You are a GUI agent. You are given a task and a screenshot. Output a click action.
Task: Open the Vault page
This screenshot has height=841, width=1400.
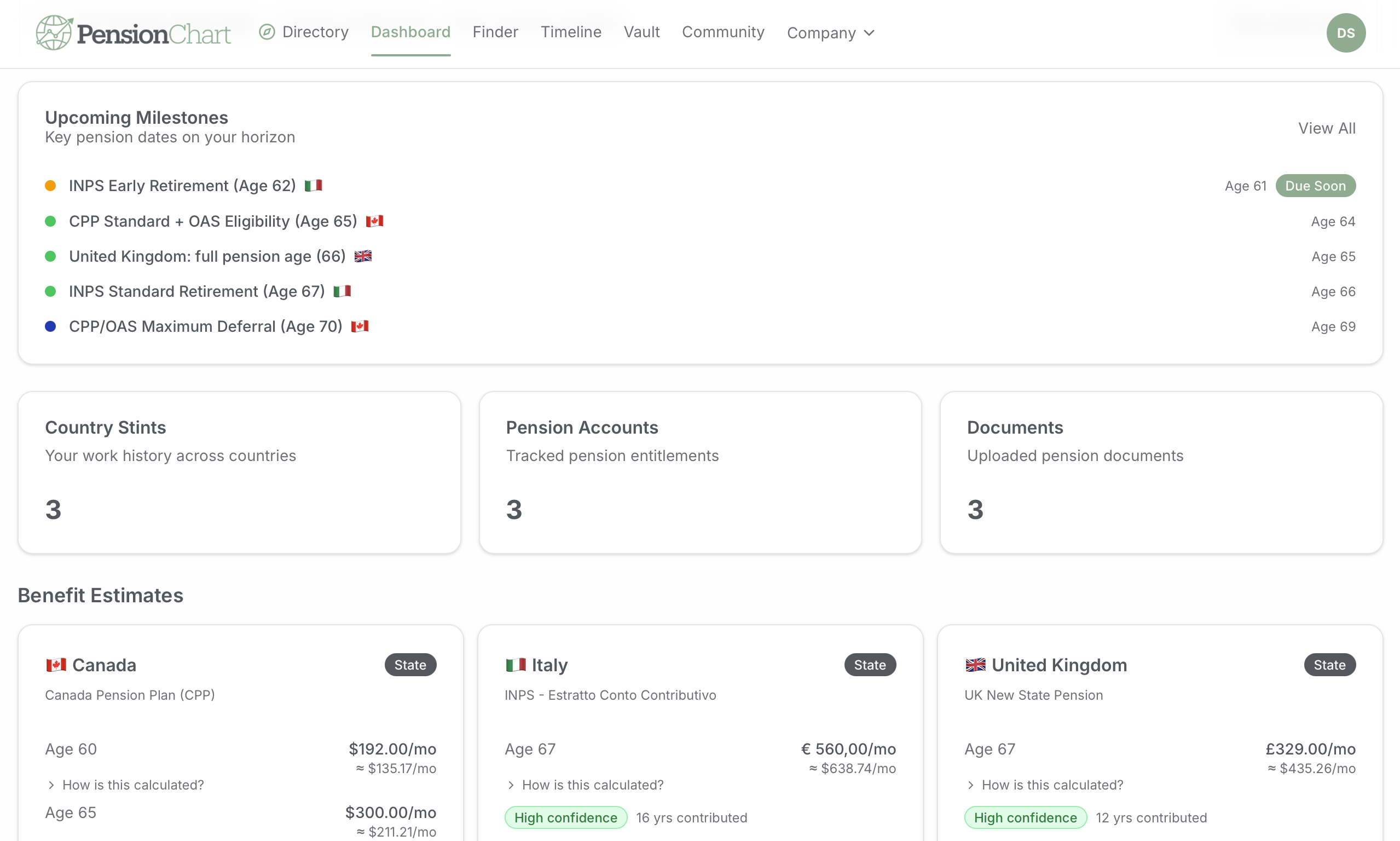point(641,32)
